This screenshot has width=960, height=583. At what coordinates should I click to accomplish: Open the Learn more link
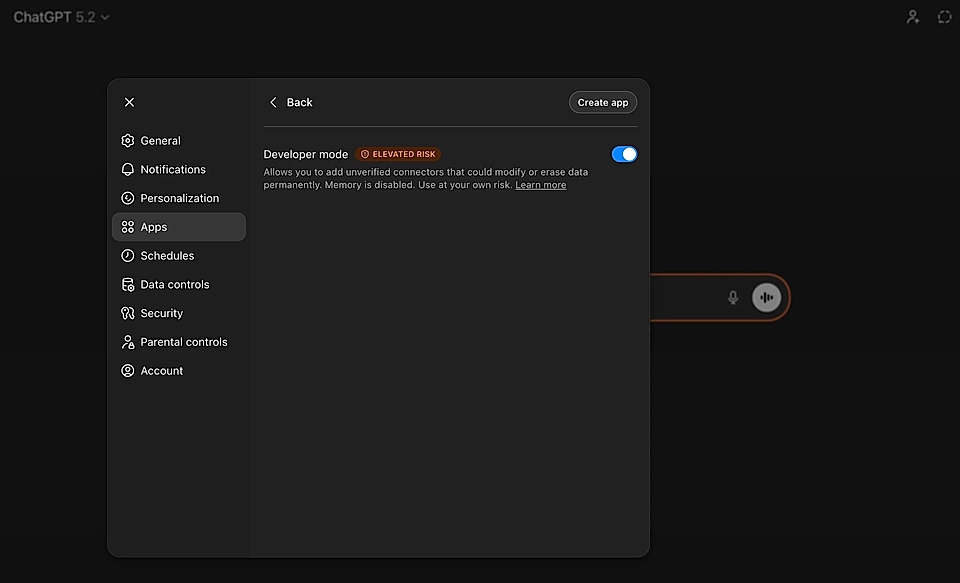(x=540, y=184)
